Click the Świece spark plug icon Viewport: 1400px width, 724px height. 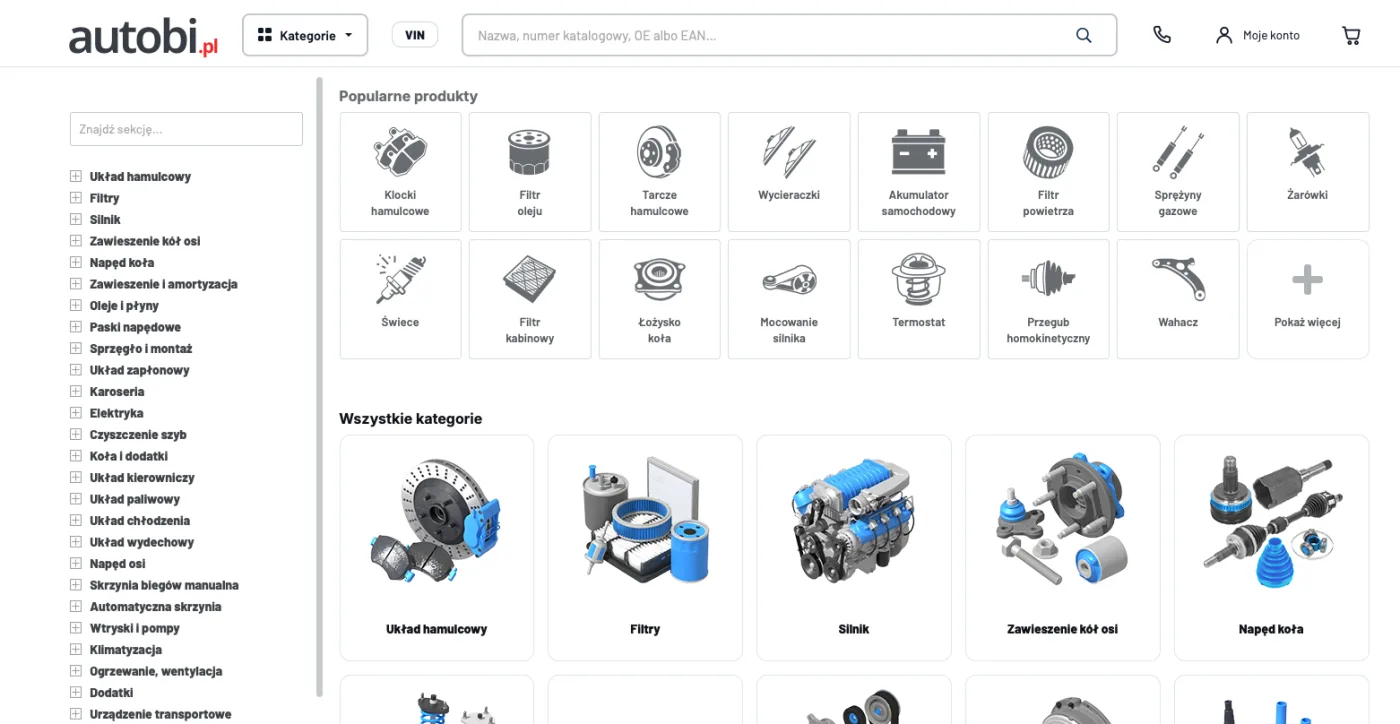point(400,279)
